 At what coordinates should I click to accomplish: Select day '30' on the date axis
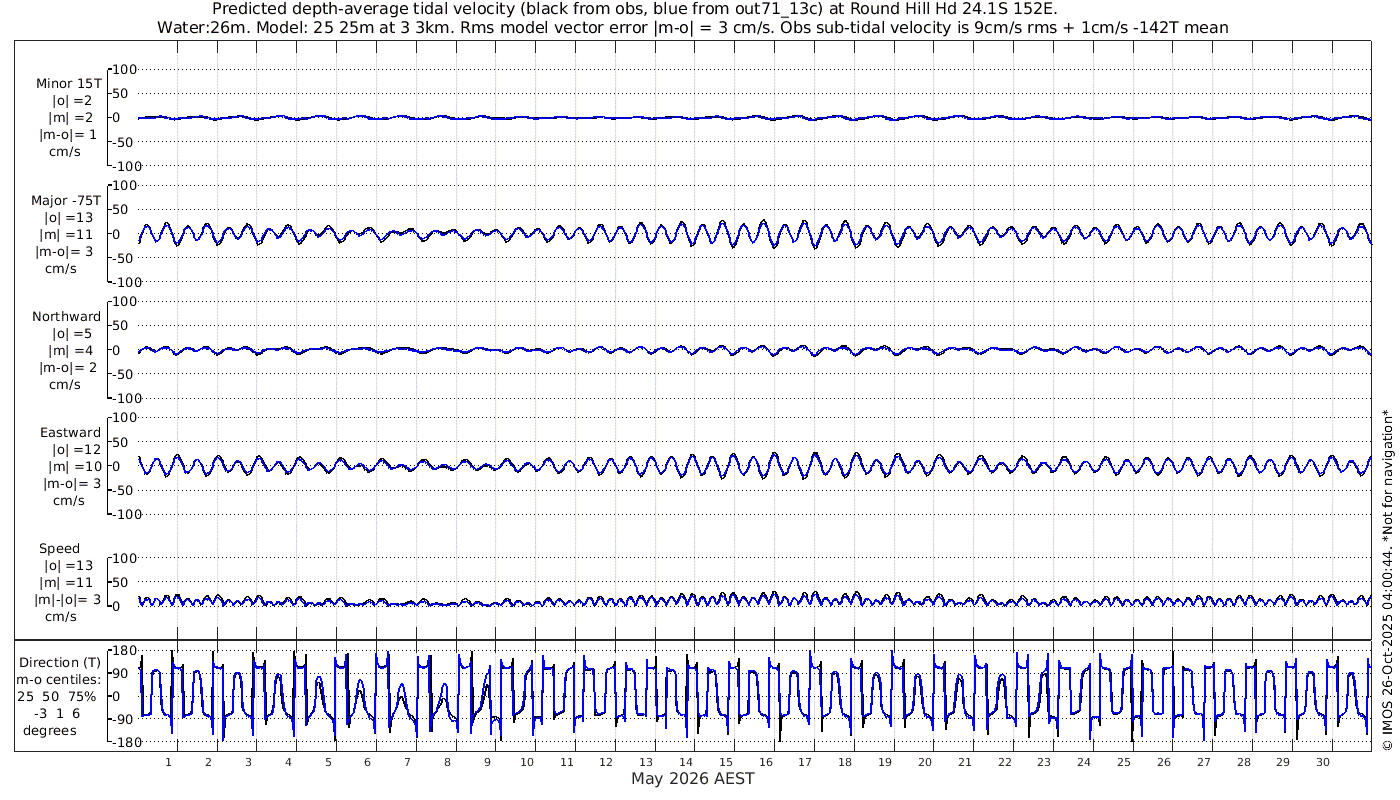point(1323,762)
